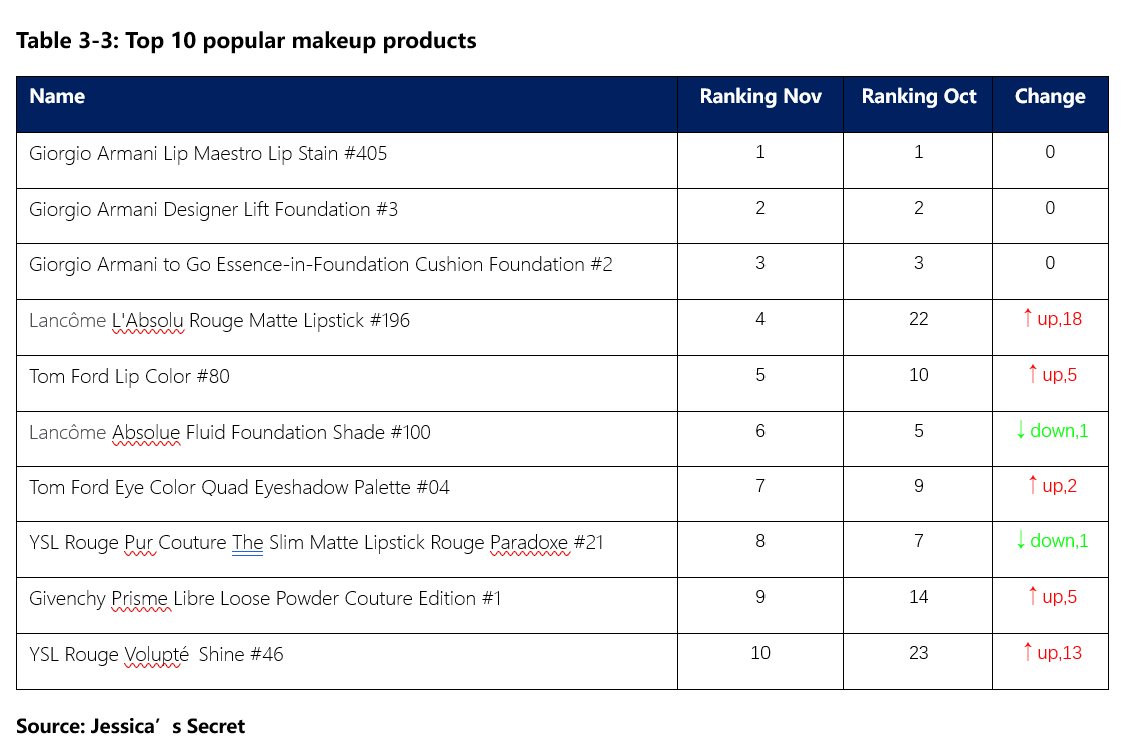Image resolution: width=1142 pixels, height=747 pixels.
Task: Select Change value "0" for Designer Lift Foundation
Action: click(1050, 208)
